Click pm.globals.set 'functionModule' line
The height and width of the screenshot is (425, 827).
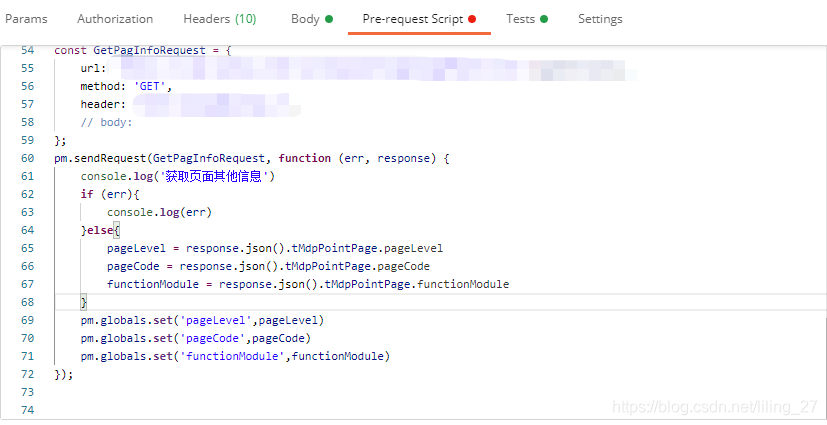[x=235, y=356]
